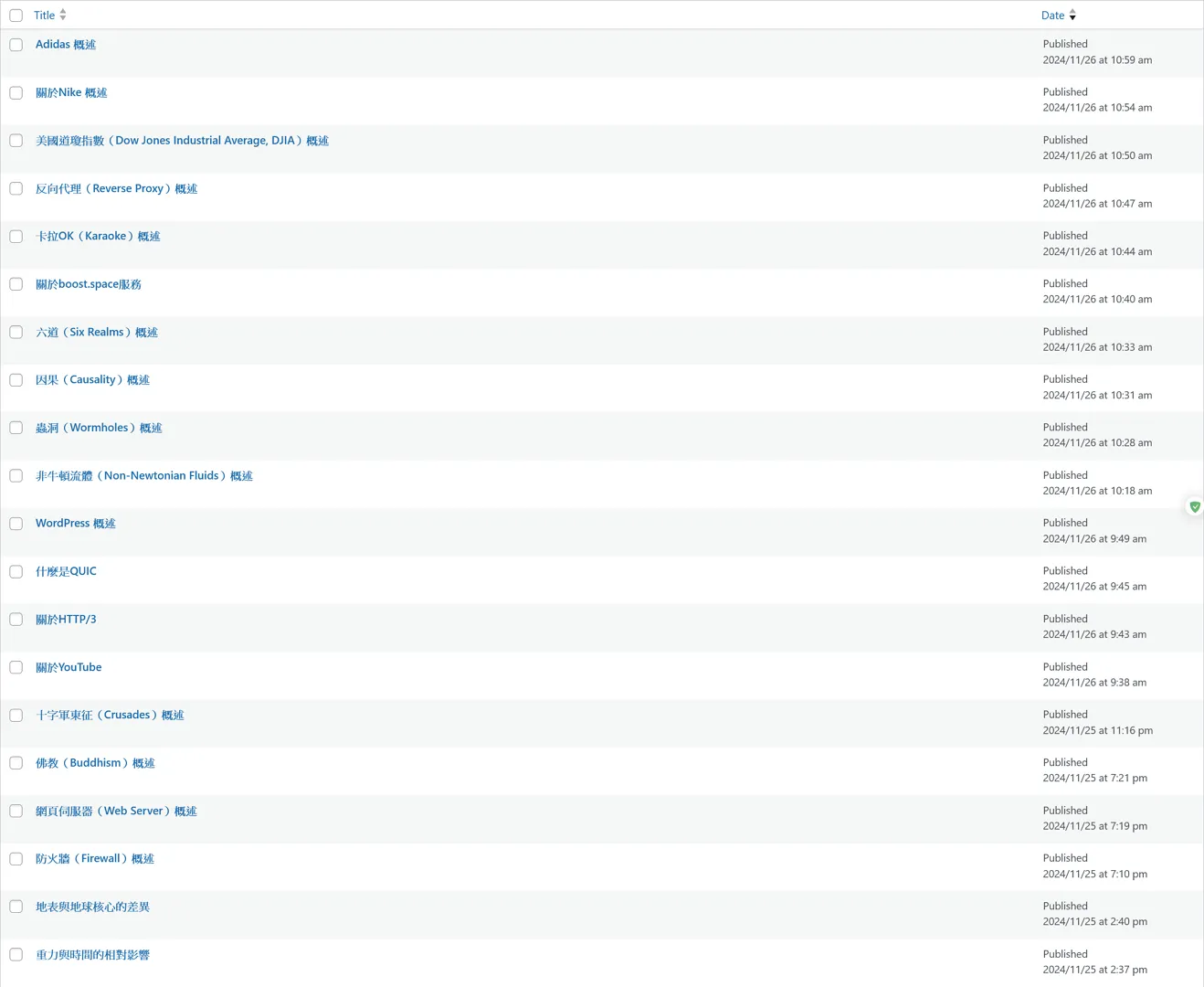Tick the checkbox next to 關於YouTube
This screenshot has width=1204, height=987.
[16, 668]
